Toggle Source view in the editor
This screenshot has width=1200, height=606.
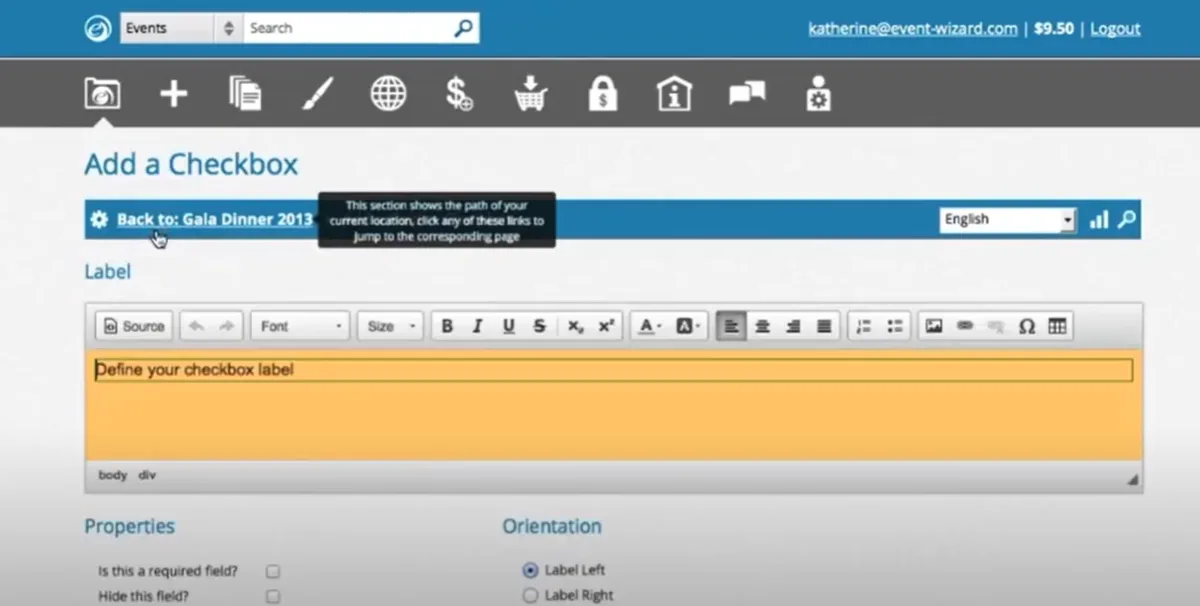tap(134, 326)
